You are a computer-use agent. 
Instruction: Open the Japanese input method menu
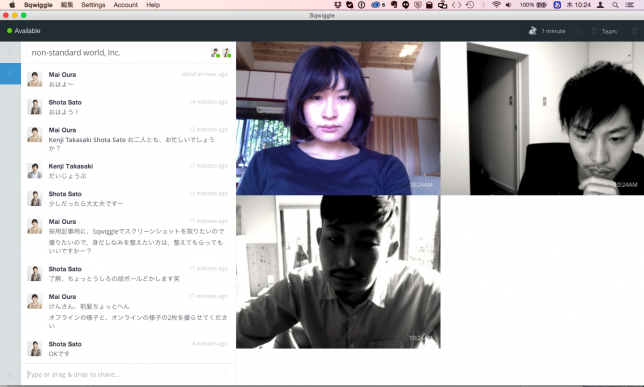point(557,5)
